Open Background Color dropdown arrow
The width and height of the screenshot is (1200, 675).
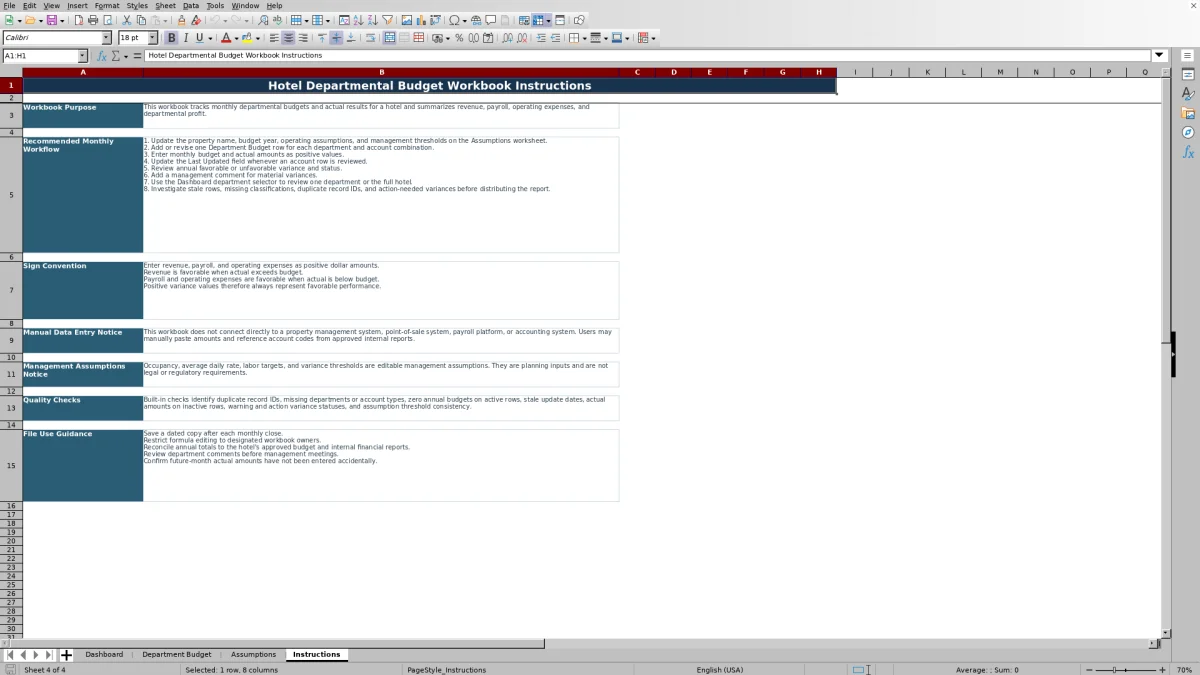coord(259,38)
